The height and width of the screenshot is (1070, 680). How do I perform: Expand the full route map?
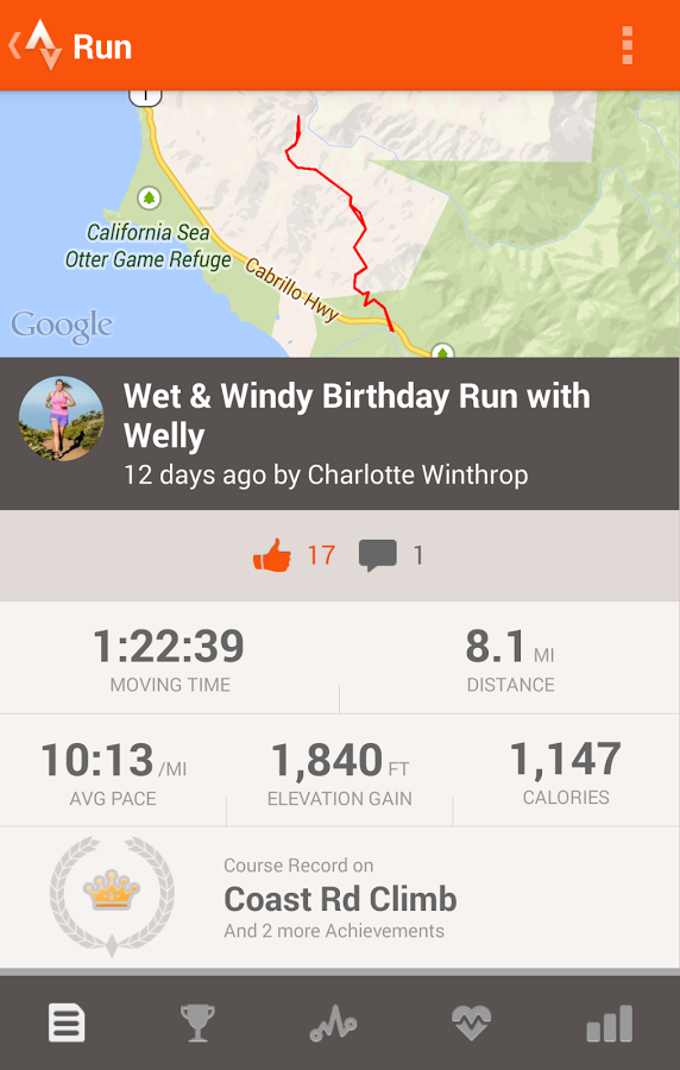340,220
